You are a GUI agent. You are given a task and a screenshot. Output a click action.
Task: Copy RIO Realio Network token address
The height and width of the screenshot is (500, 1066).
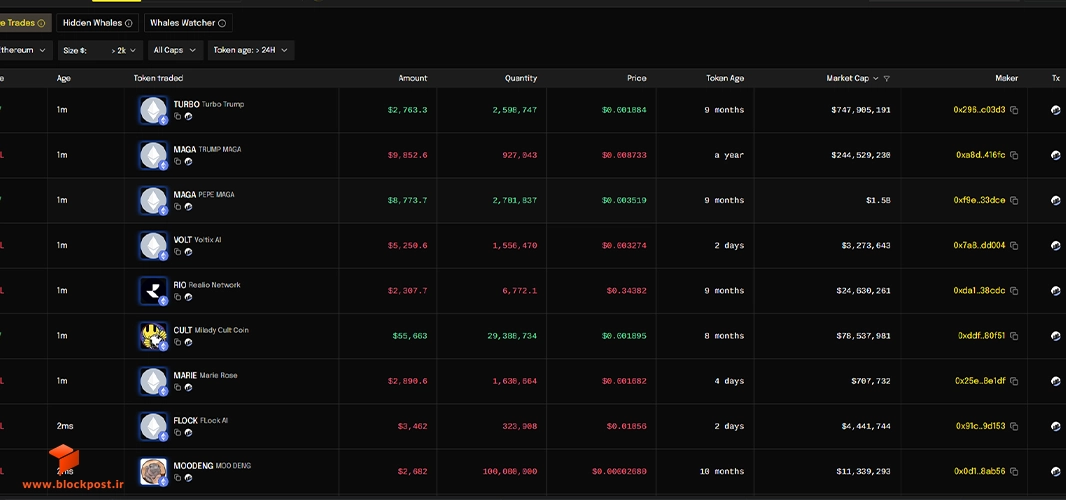click(x=177, y=297)
